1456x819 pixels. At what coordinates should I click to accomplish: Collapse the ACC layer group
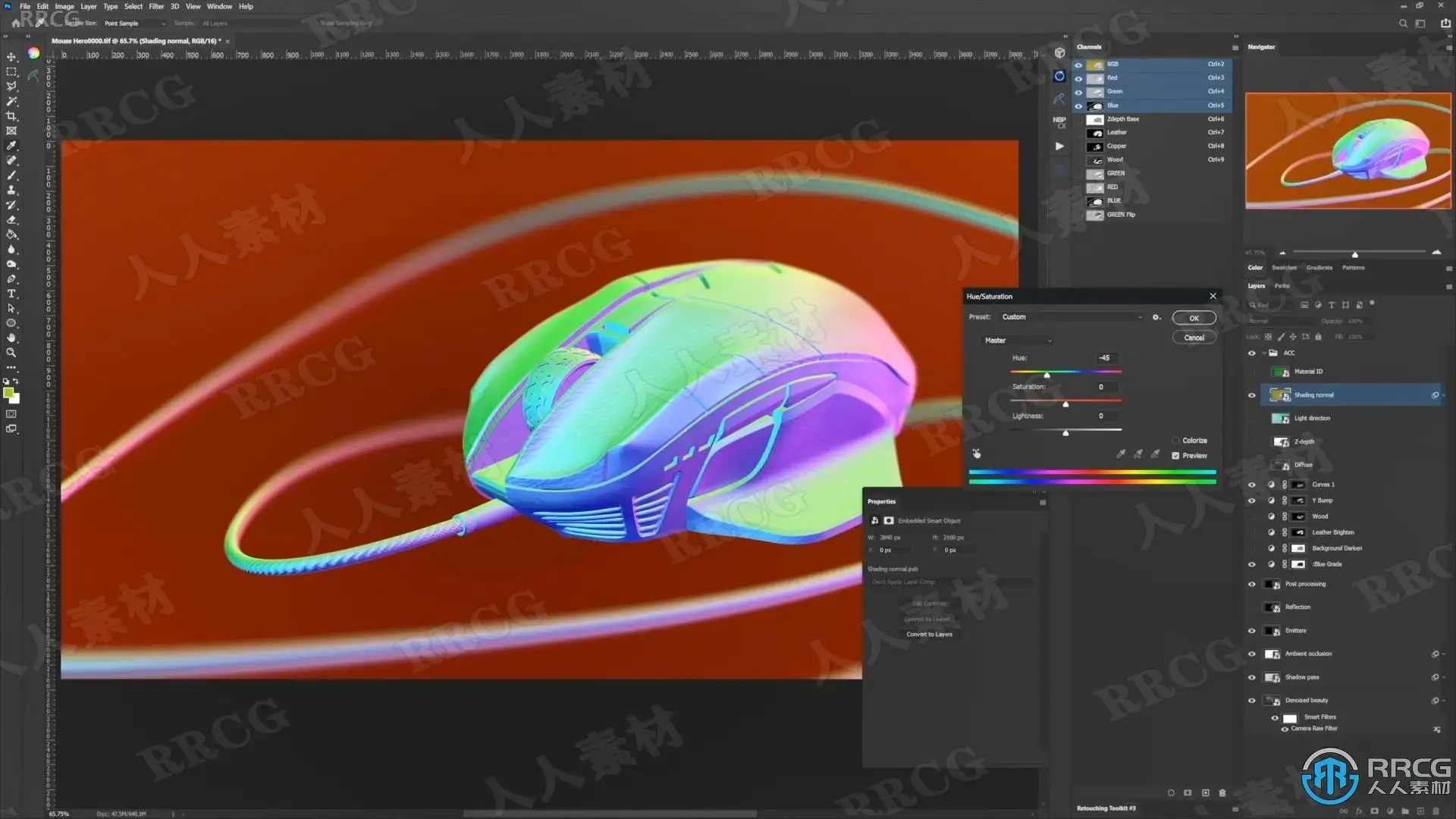click(x=1264, y=353)
